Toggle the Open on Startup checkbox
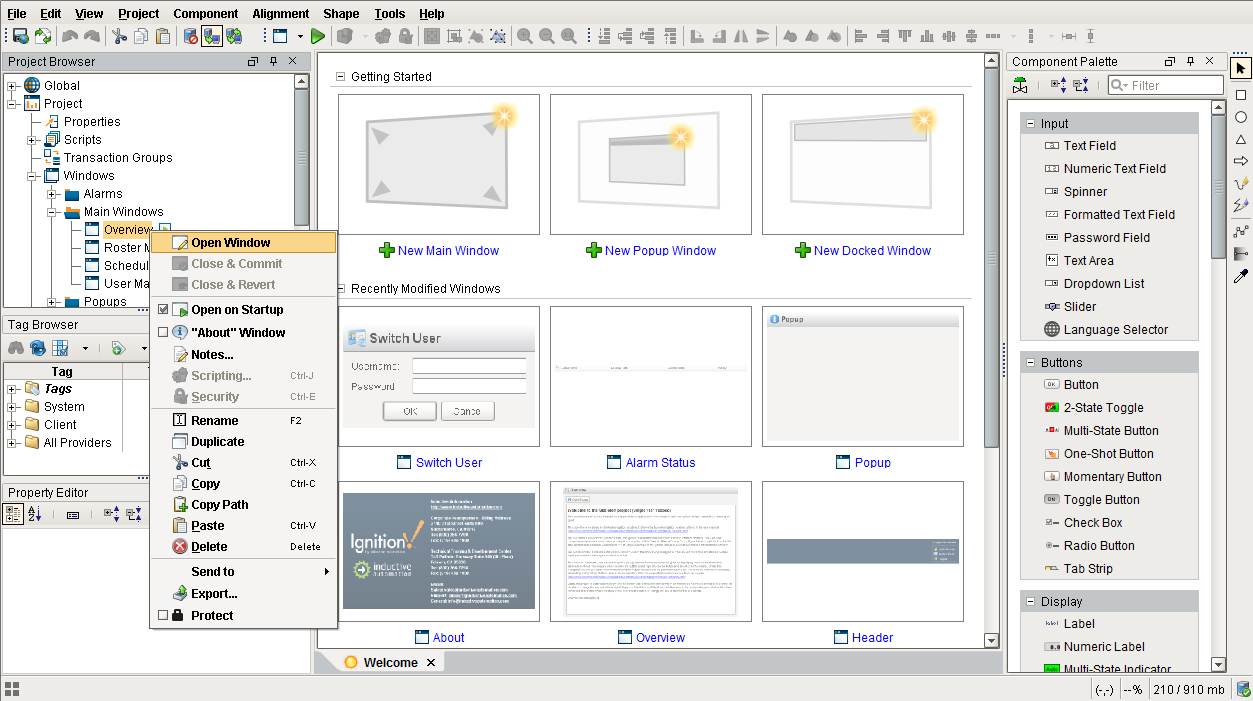This screenshot has width=1253, height=701. point(163,309)
